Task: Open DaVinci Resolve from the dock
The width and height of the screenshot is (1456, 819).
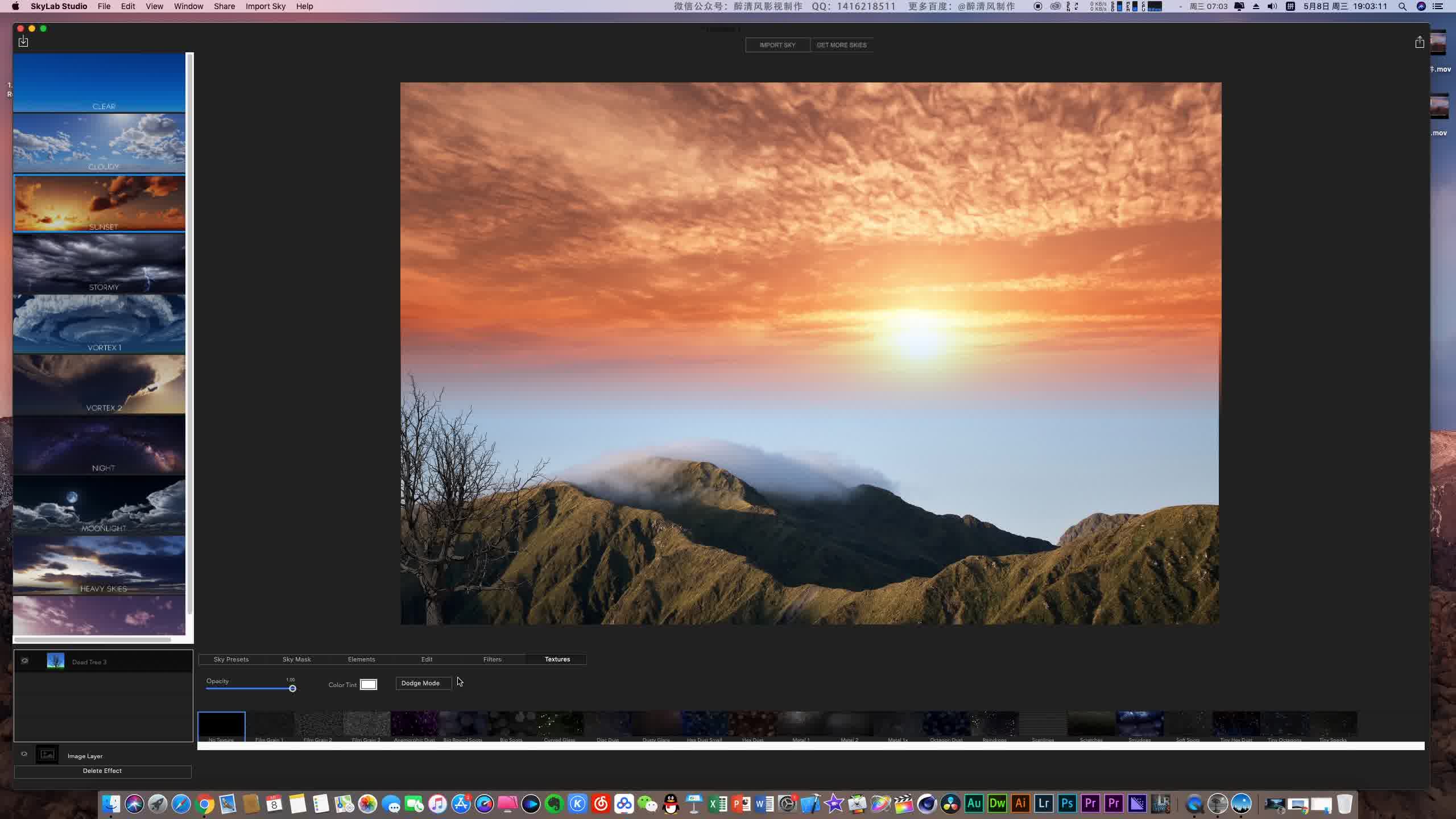Action: [950, 804]
